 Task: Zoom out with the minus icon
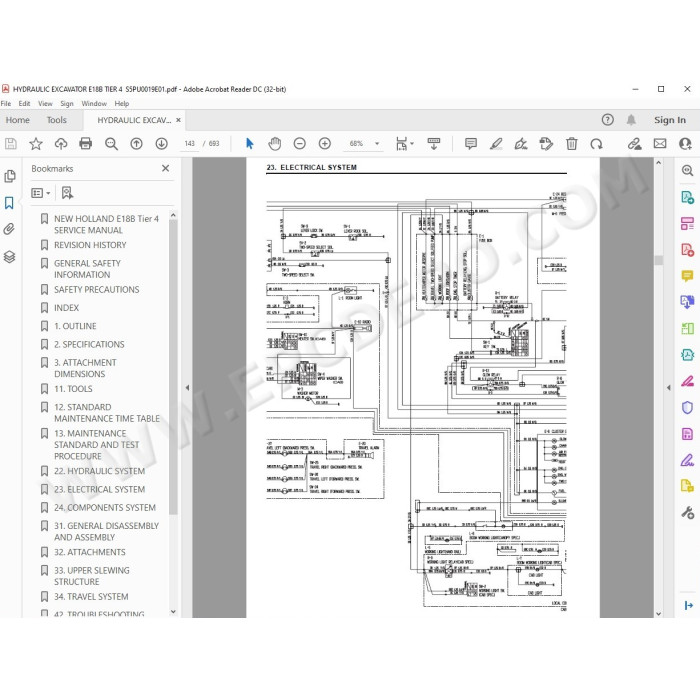coord(300,144)
